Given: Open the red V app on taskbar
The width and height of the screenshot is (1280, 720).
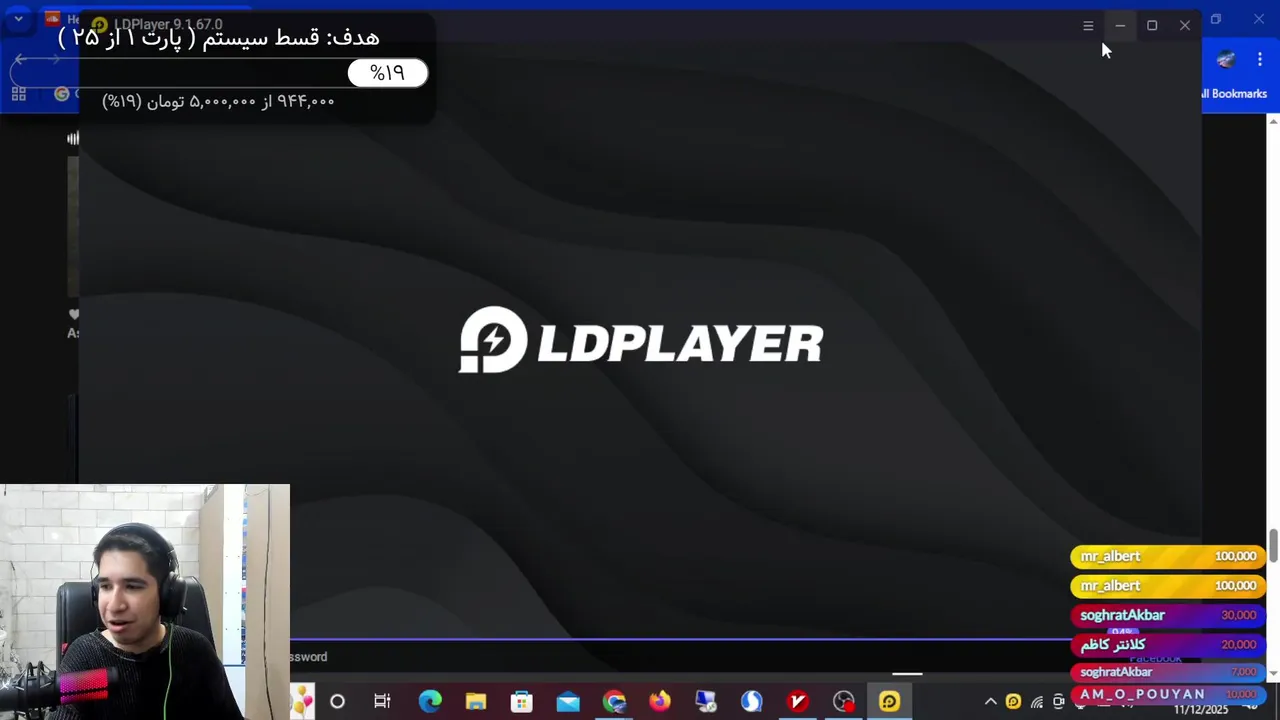Looking at the screenshot, I should point(798,702).
